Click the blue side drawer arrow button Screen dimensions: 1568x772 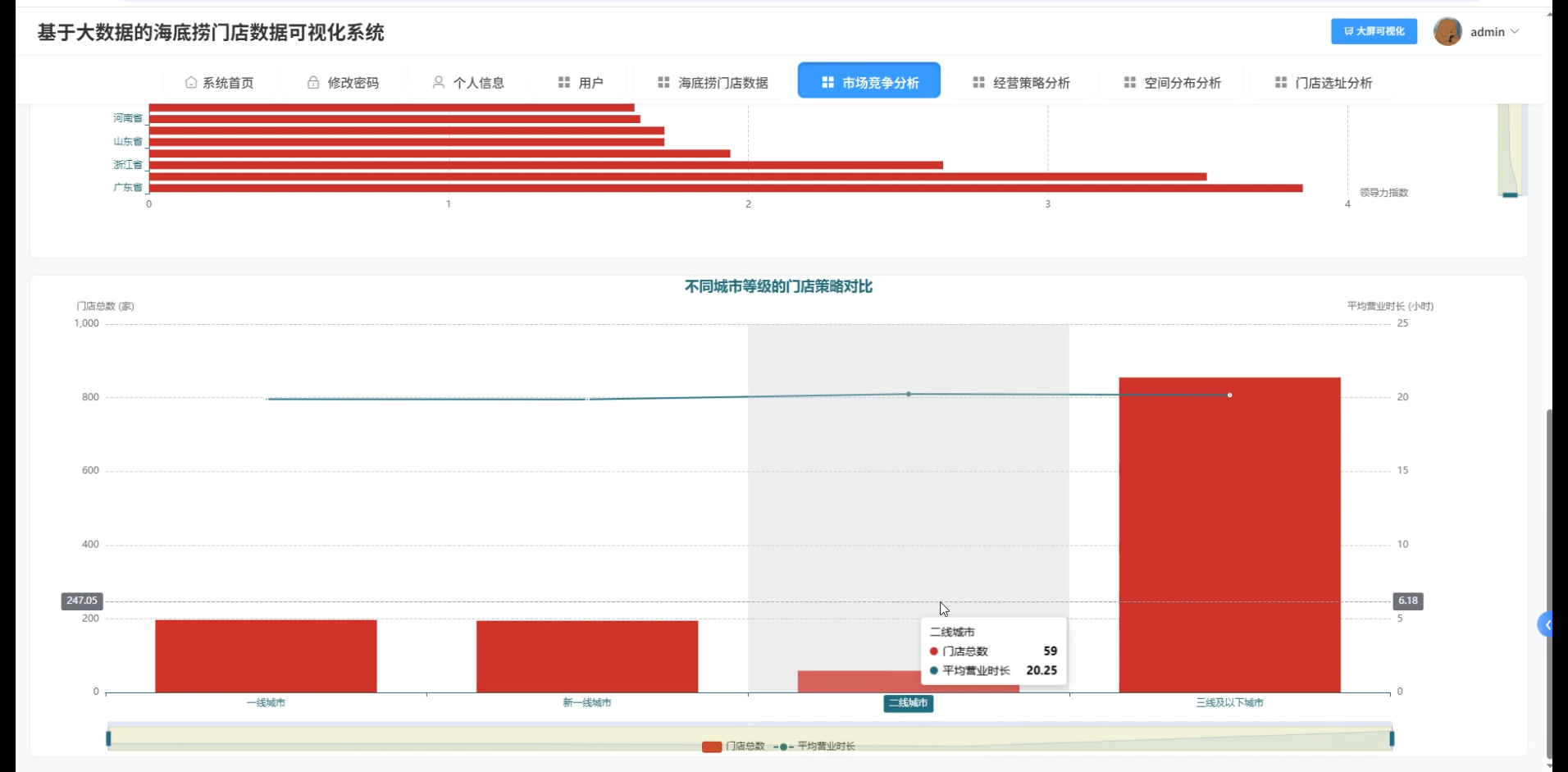coord(1545,625)
